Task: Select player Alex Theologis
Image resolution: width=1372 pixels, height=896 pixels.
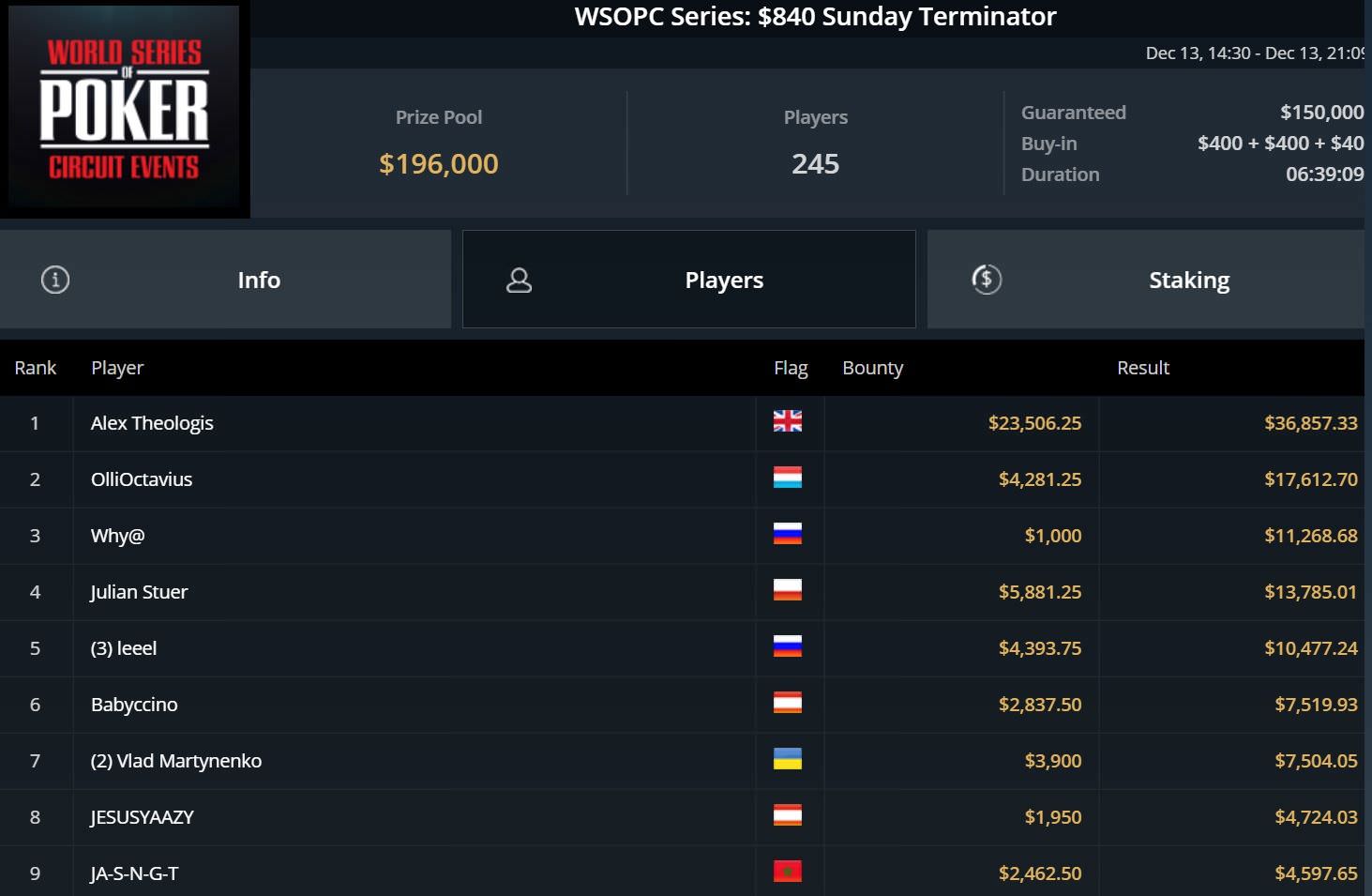Action: [152, 423]
